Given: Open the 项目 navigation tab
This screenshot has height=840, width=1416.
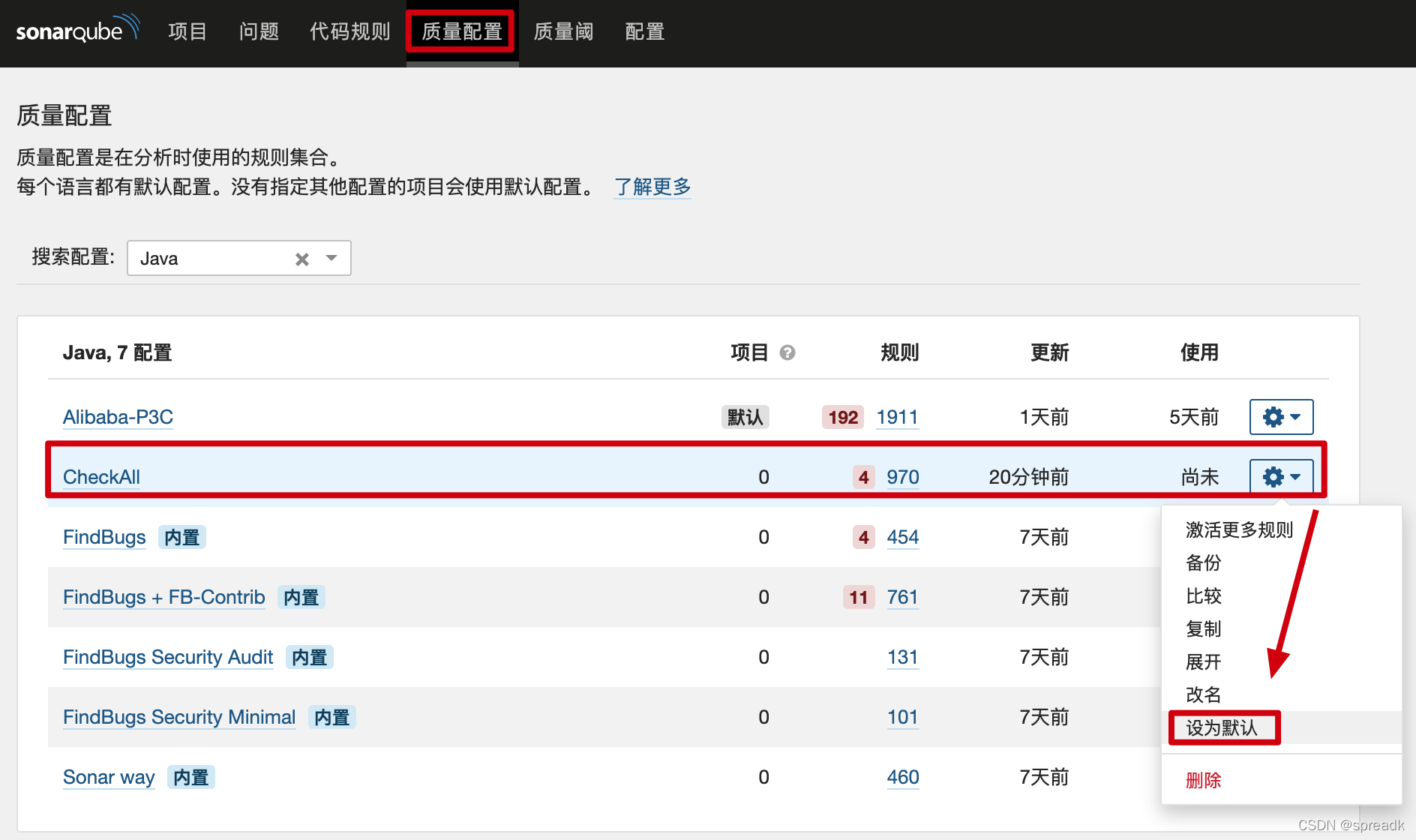Looking at the screenshot, I should [187, 31].
